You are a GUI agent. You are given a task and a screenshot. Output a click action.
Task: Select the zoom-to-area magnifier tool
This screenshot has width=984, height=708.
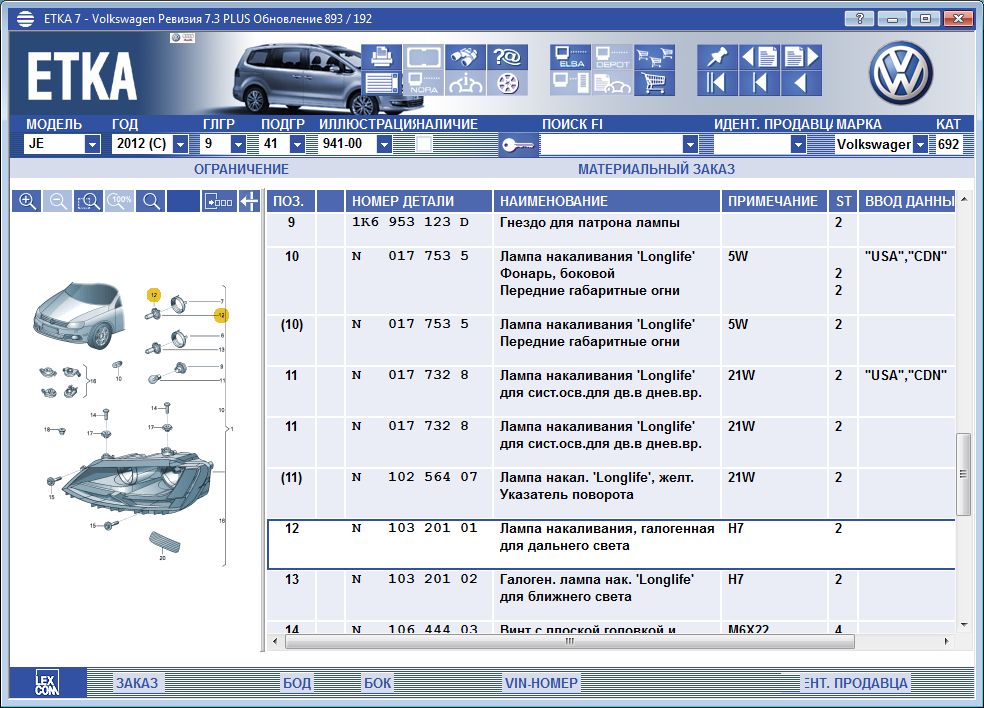(88, 201)
